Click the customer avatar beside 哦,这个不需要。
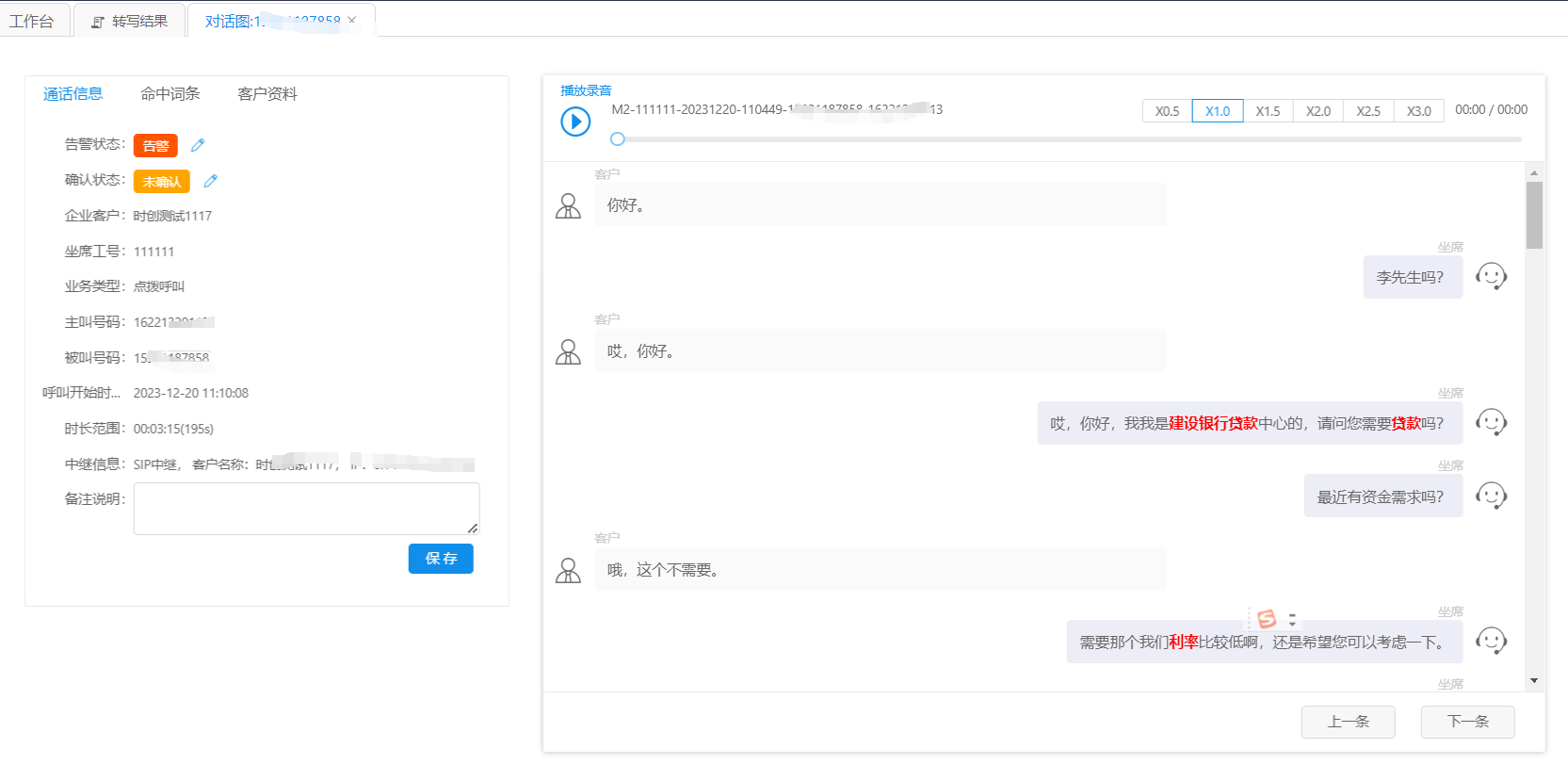Screen dimensions: 1568x765 tap(569, 570)
